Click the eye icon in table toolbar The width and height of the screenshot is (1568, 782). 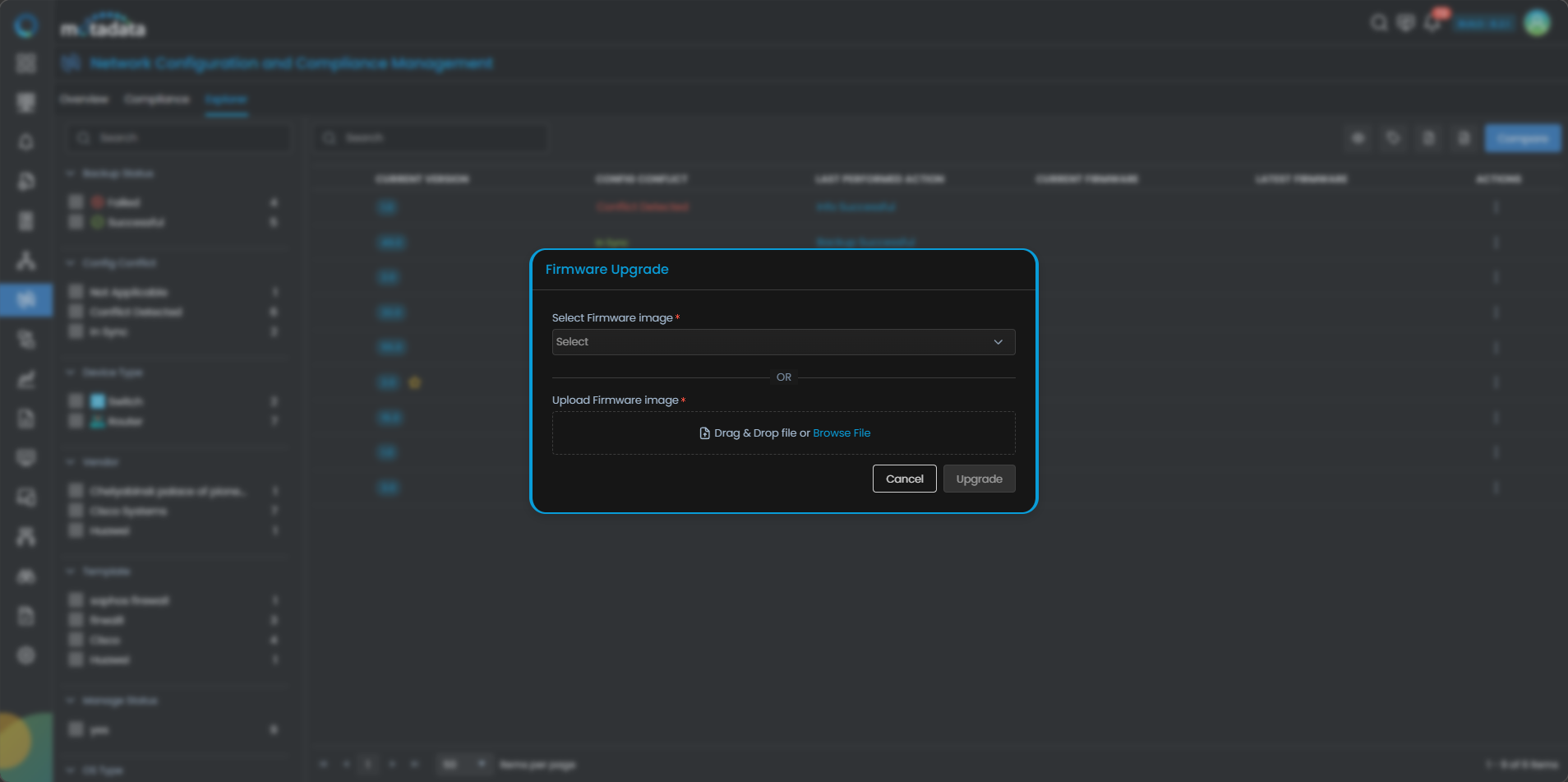pos(1358,138)
